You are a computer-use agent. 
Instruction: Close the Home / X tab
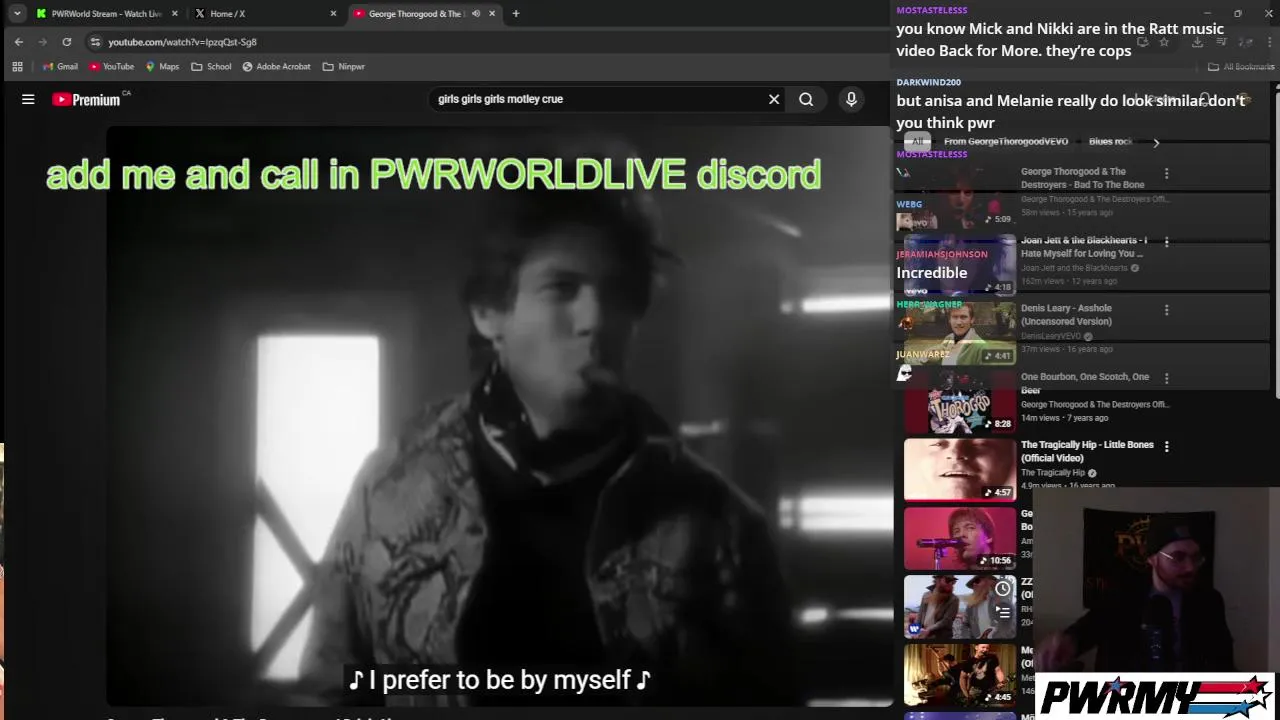tap(333, 14)
